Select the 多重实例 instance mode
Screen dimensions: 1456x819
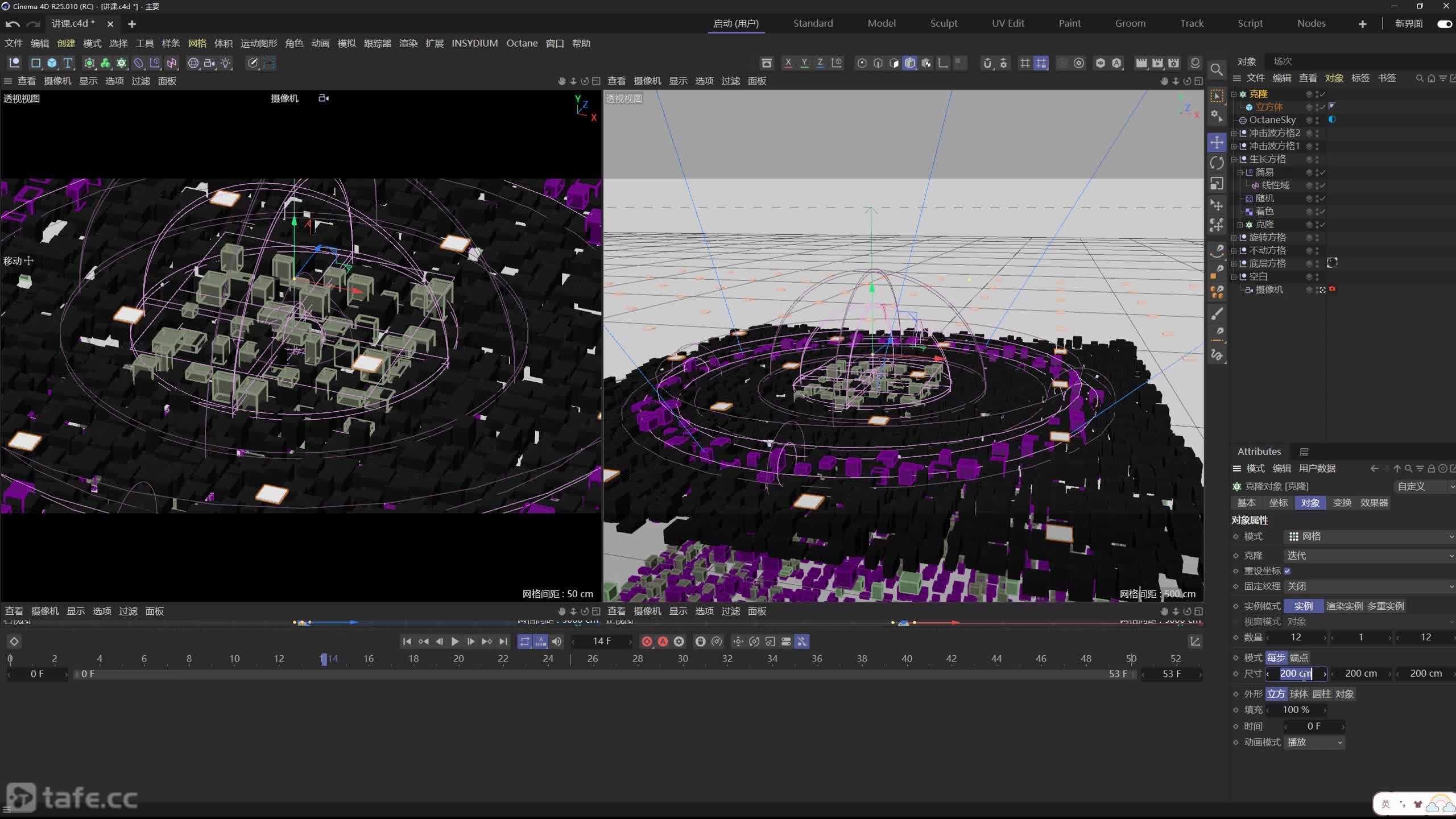1385,606
